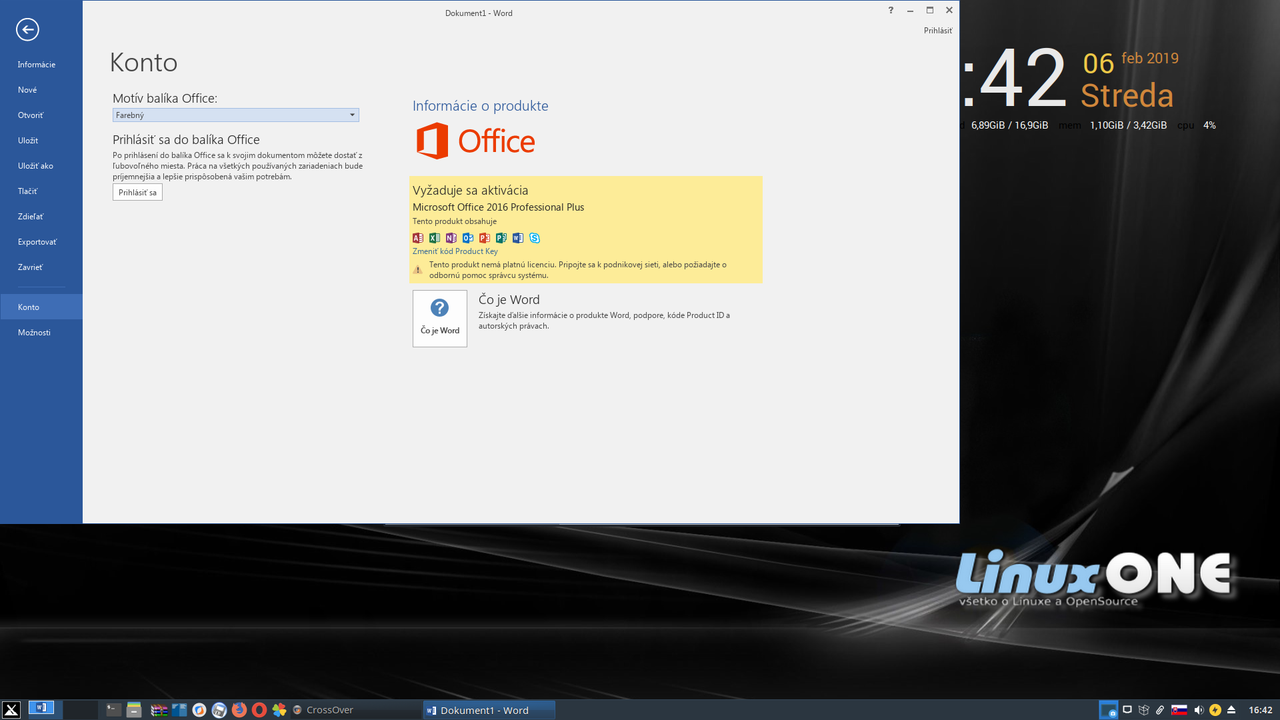Select Konto in the sidebar

coord(41,307)
